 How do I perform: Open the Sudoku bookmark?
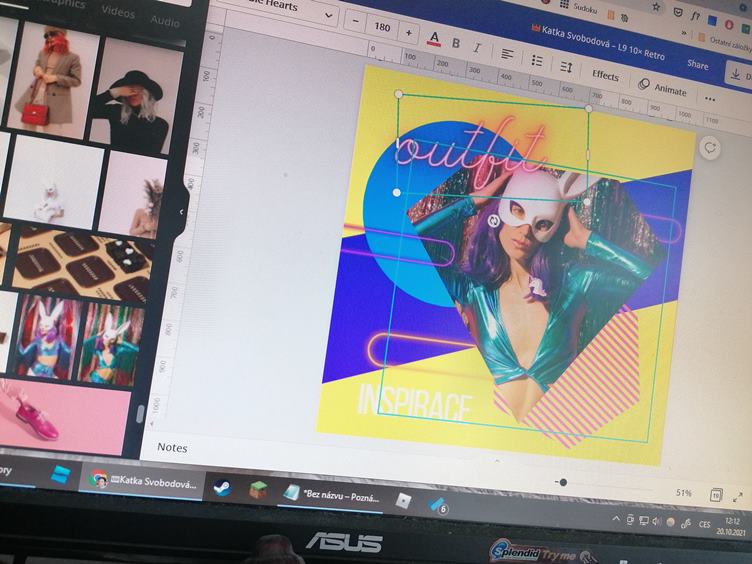[x=579, y=7]
